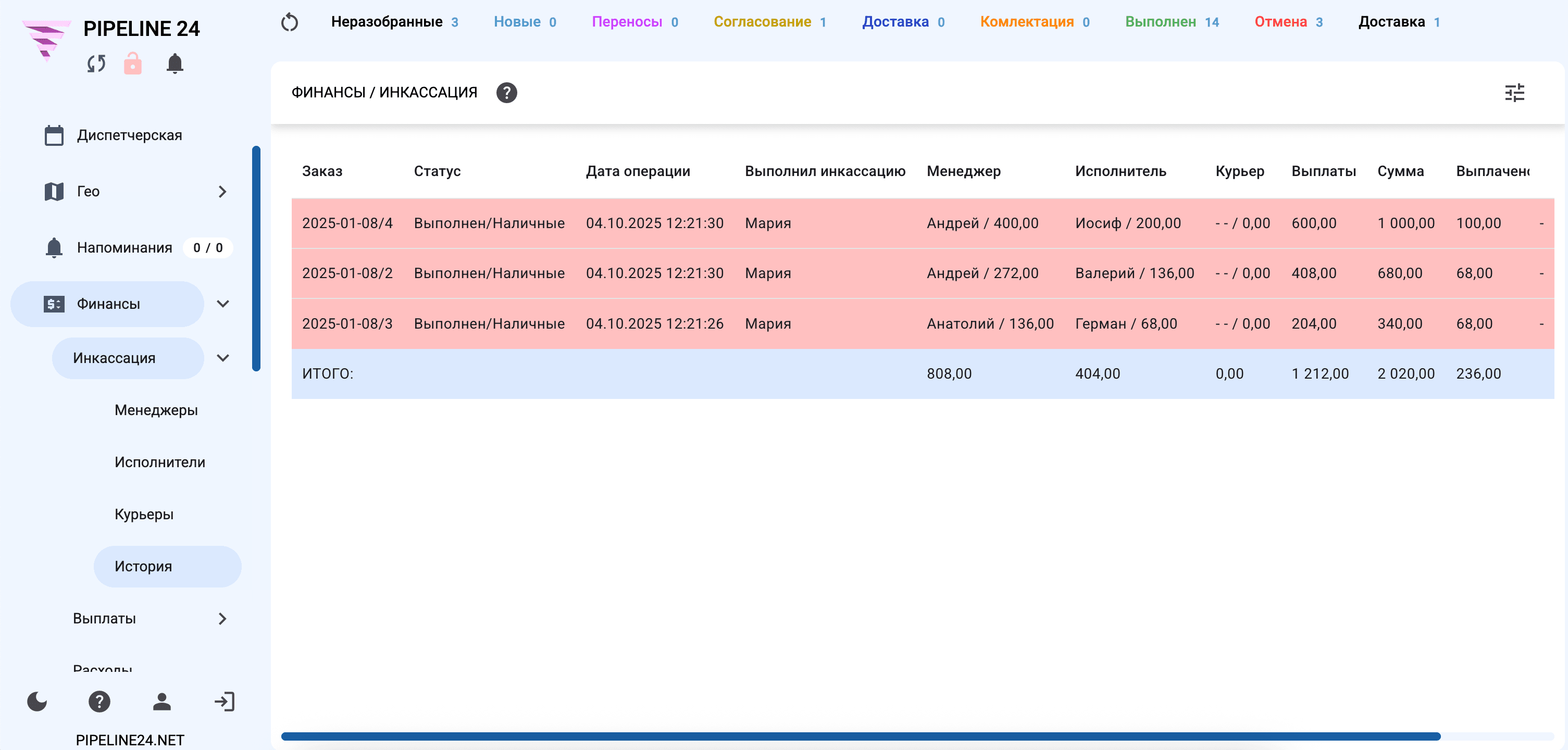Open the Переносы status tab
The width and height of the screenshot is (1568, 750).
pyautogui.click(x=635, y=22)
